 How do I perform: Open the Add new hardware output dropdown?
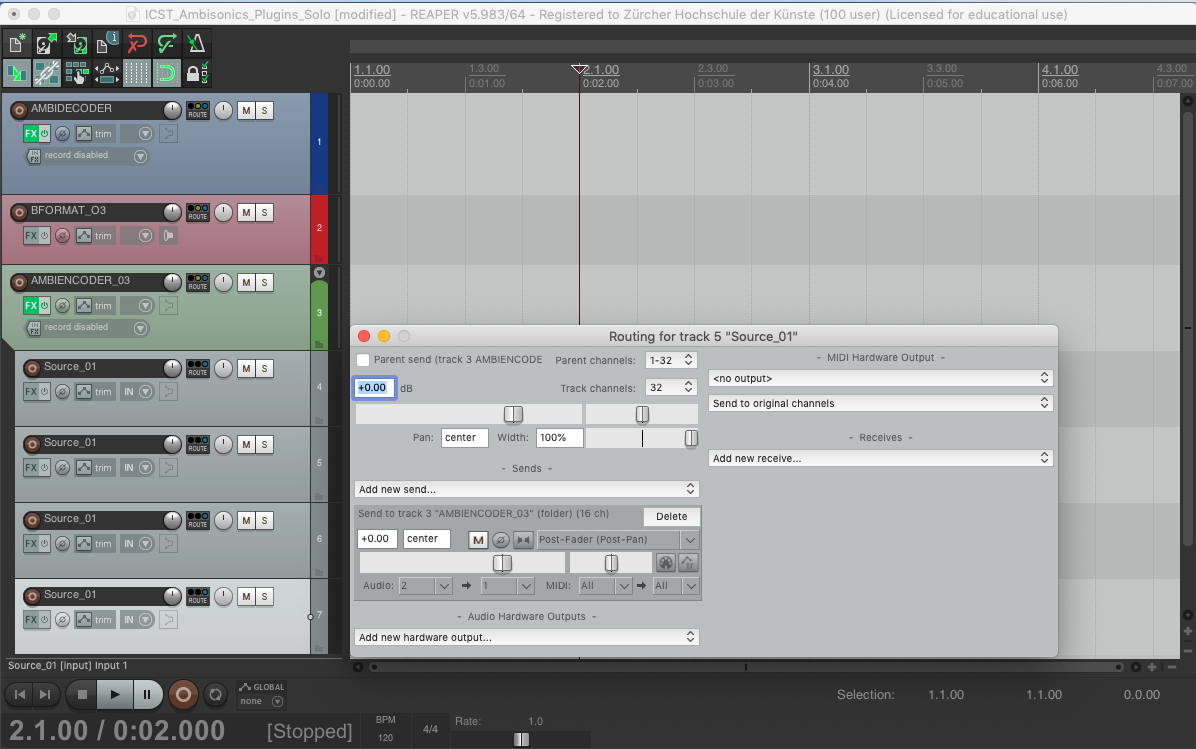point(526,637)
